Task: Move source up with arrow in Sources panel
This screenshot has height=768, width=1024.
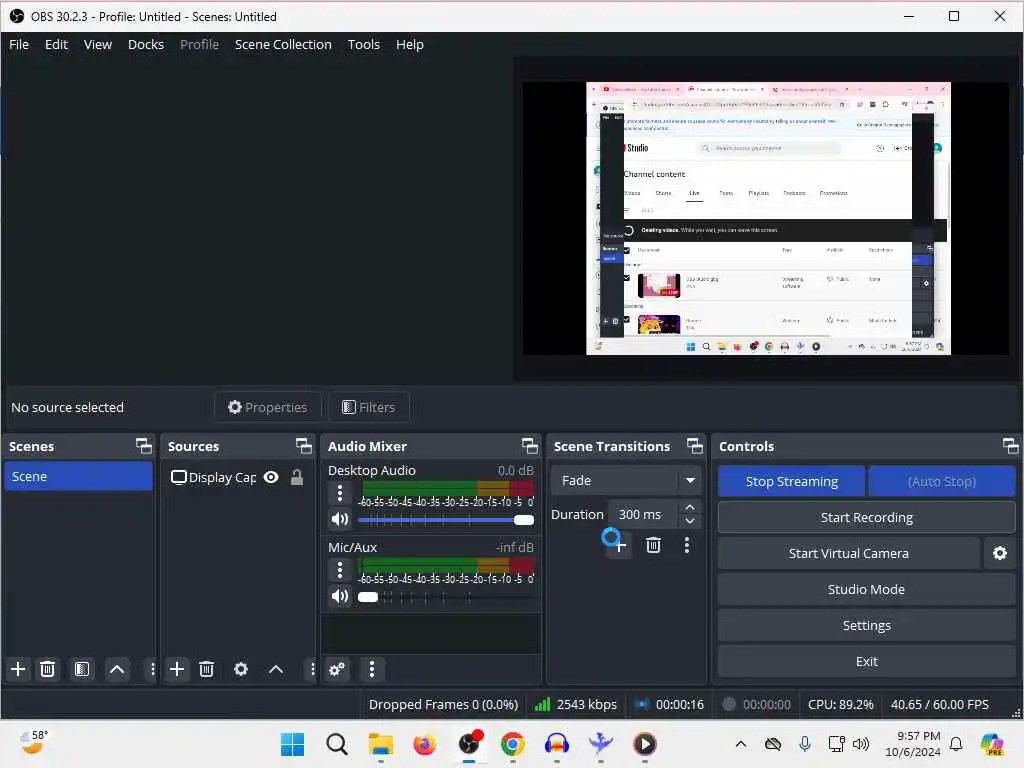Action: (x=276, y=669)
